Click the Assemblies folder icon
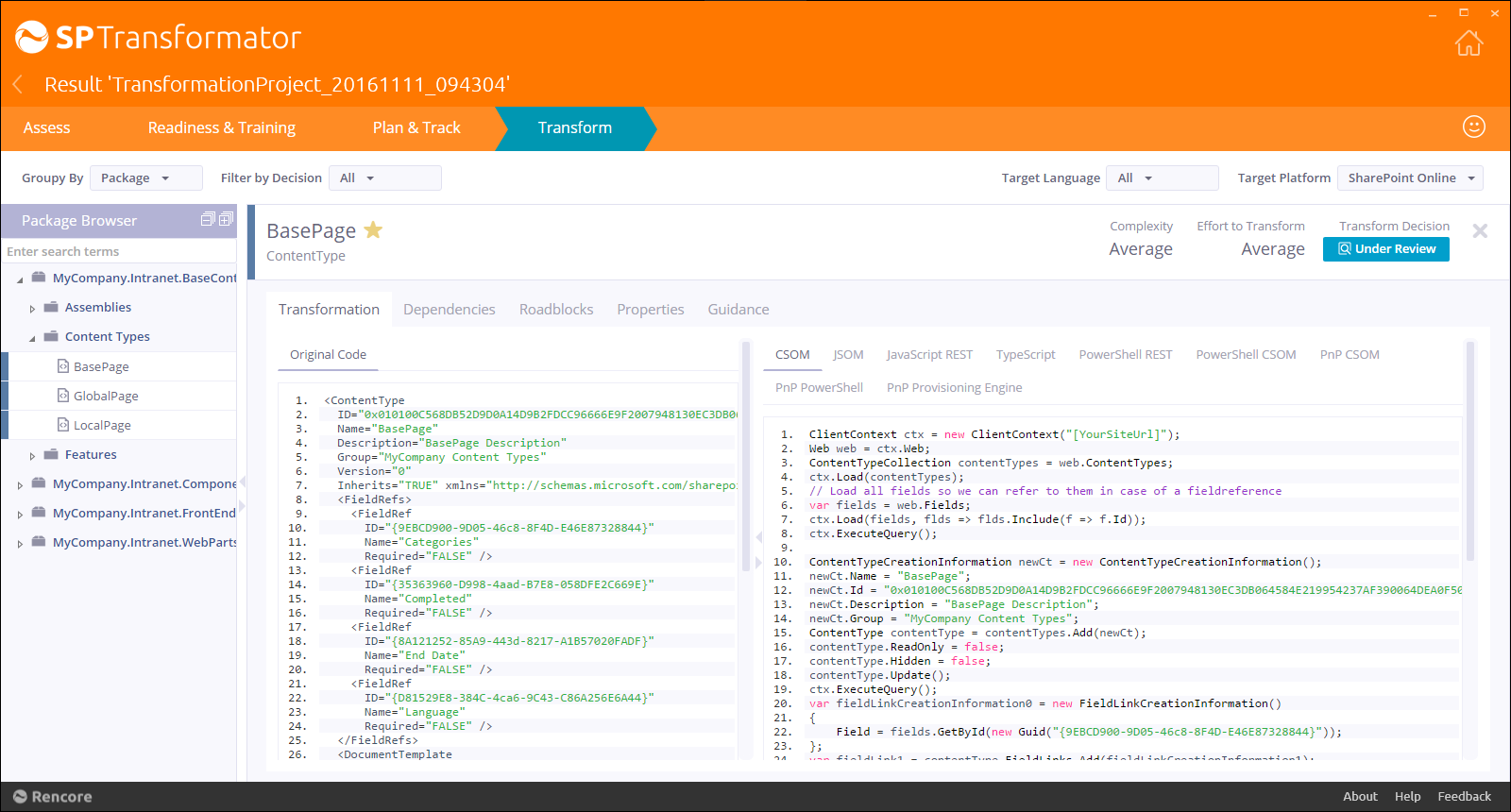Viewport: 1511px width, 812px height. point(51,307)
